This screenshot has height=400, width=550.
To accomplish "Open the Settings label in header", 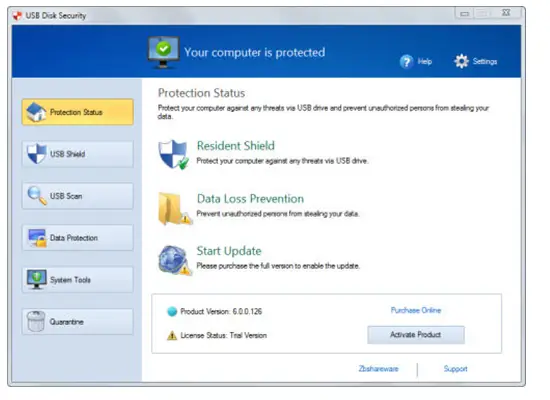I will [x=485, y=61].
